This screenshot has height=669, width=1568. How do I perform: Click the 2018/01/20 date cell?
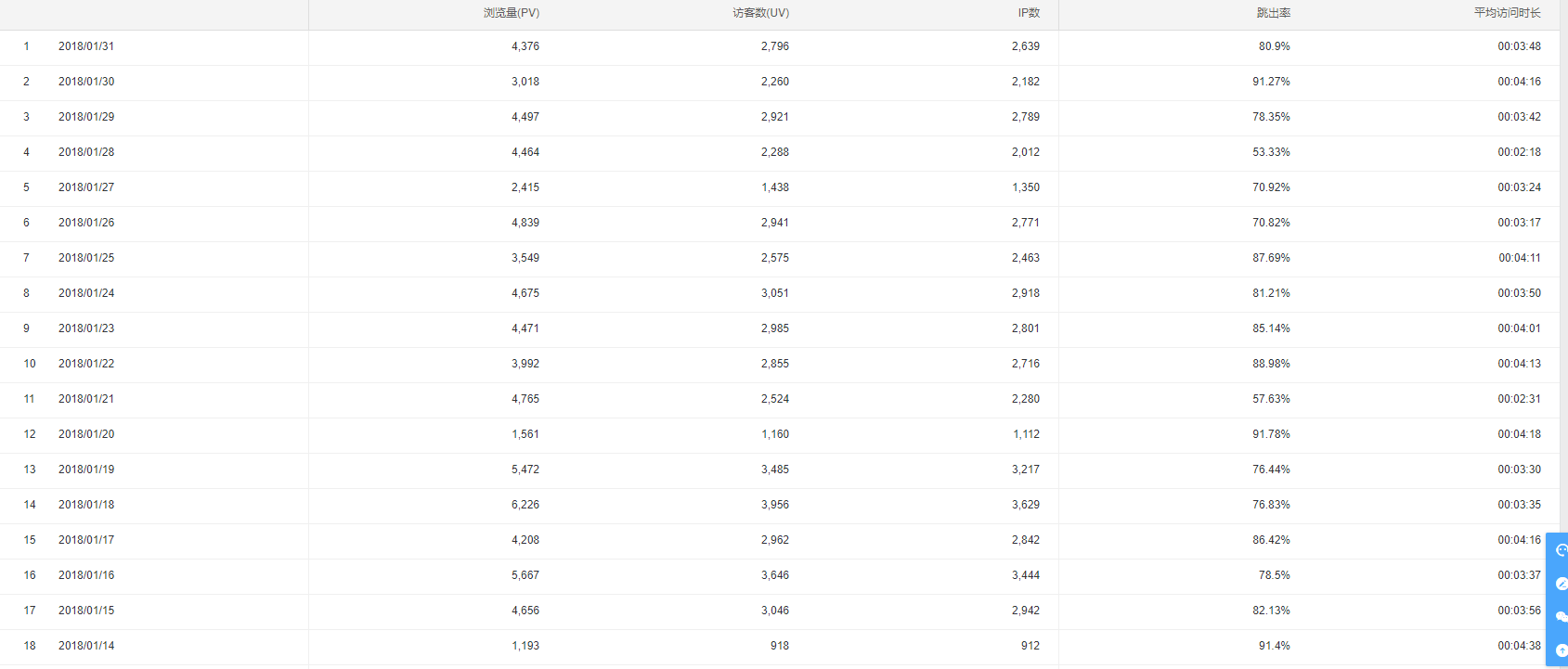86,434
